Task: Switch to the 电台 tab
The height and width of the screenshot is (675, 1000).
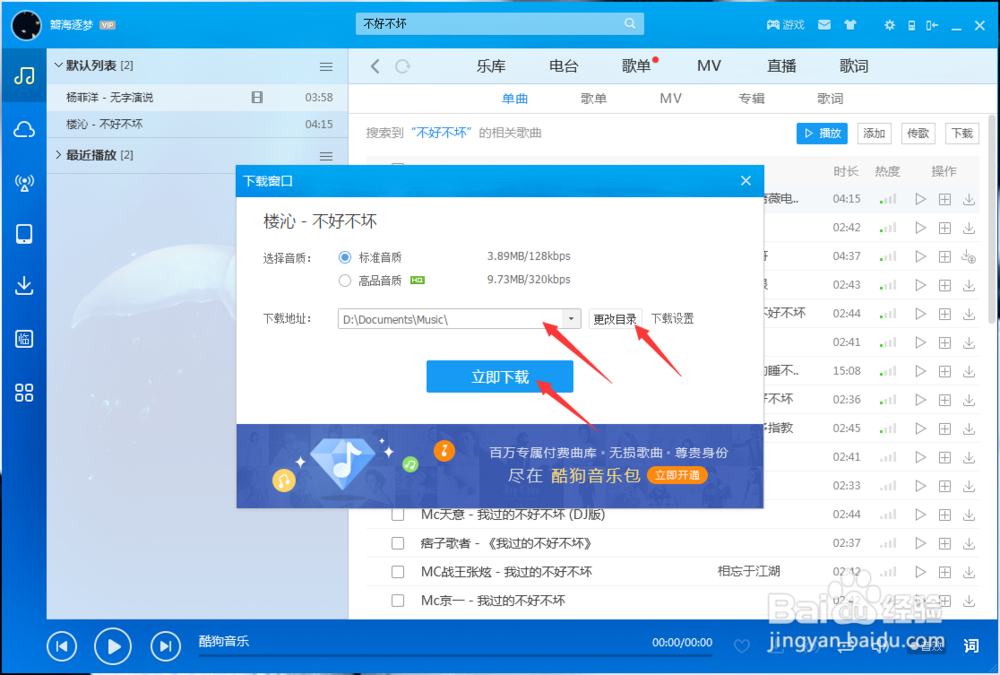Action: click(563, 66)
